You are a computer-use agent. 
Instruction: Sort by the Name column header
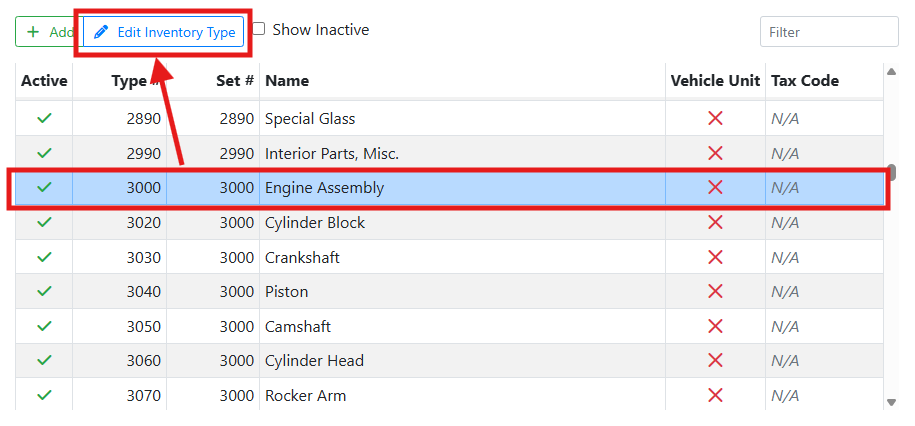pos(287,81)
